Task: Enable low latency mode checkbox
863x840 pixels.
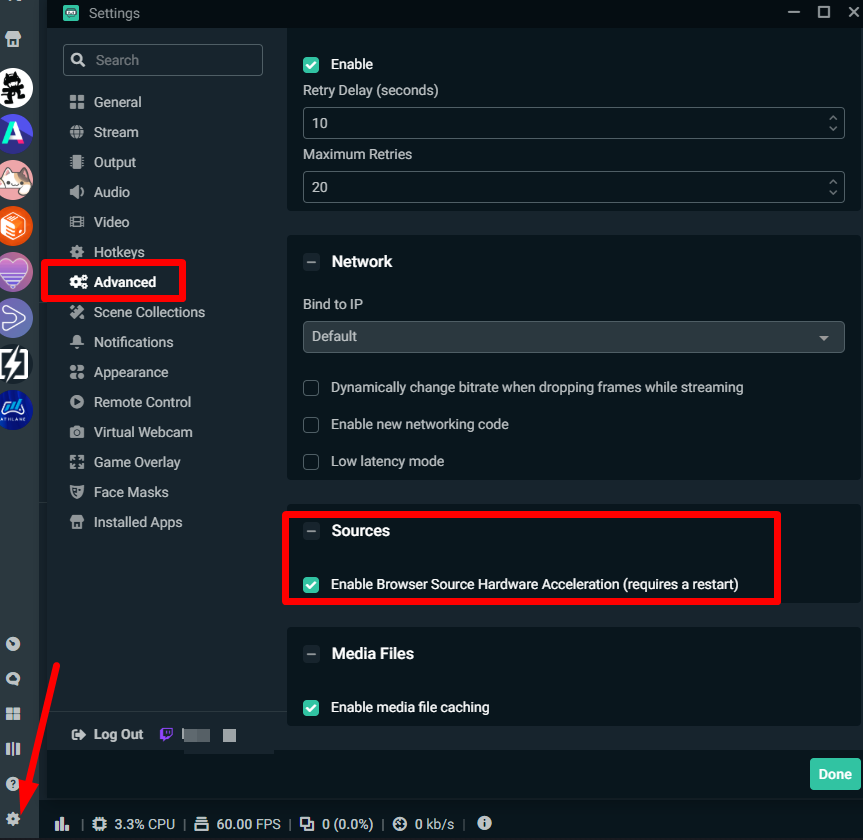Action: 311,462
